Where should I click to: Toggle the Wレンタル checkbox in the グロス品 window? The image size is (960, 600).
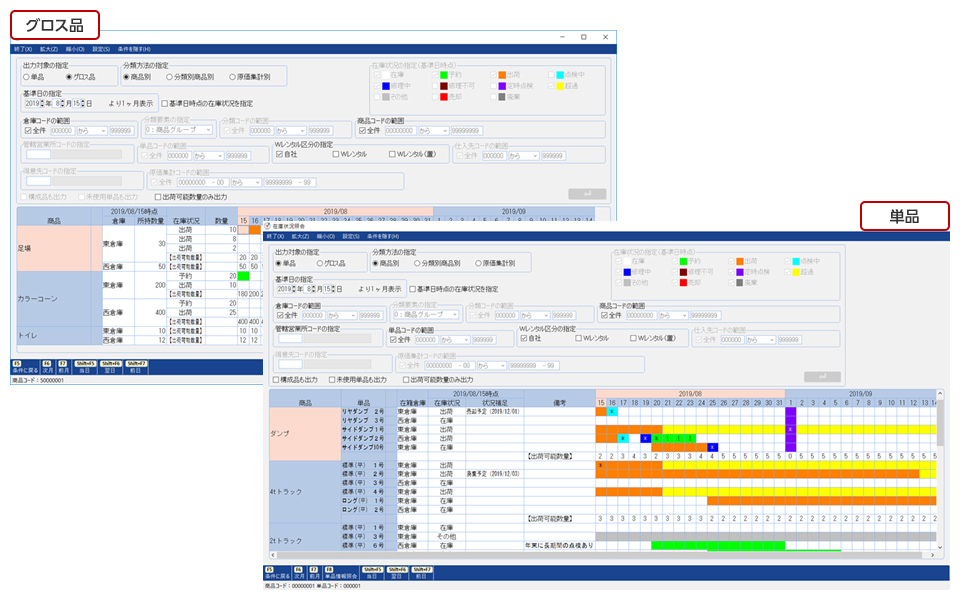[x=334, y=154]
